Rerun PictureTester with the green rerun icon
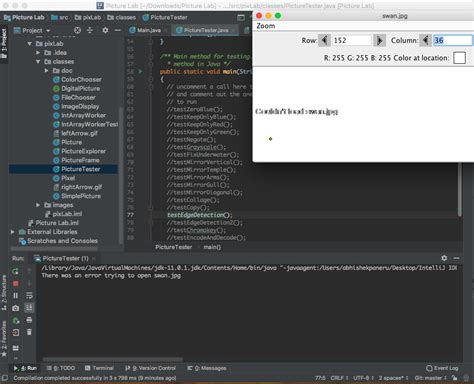The width and height of the screenshot is (474, 384). [15, 271]
